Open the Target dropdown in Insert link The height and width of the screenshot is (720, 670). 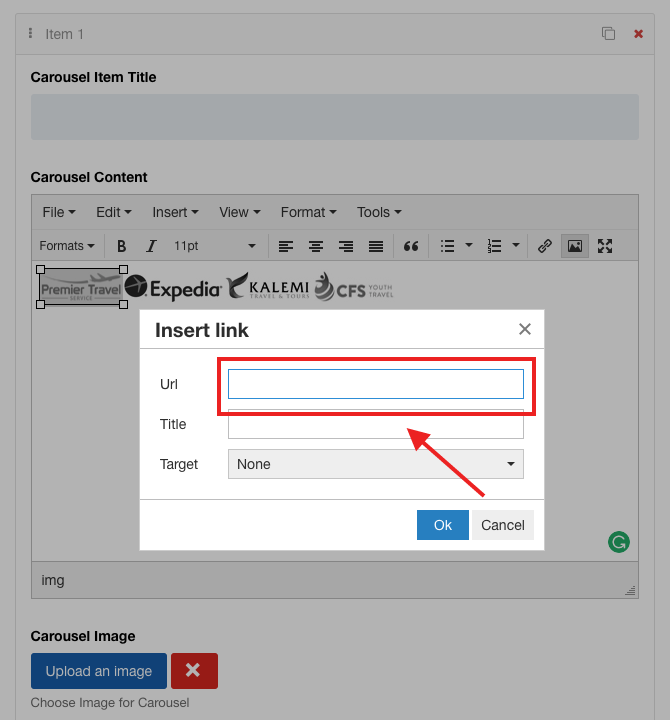point(375,464)
